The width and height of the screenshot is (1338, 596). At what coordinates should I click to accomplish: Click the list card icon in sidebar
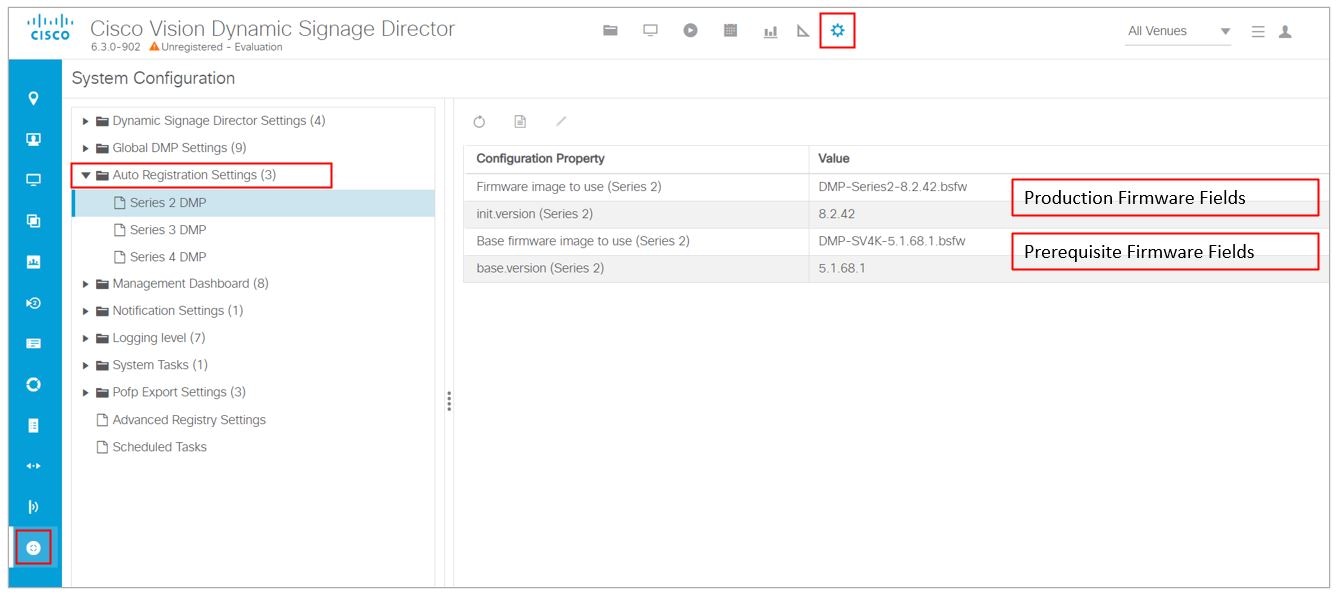34,343
